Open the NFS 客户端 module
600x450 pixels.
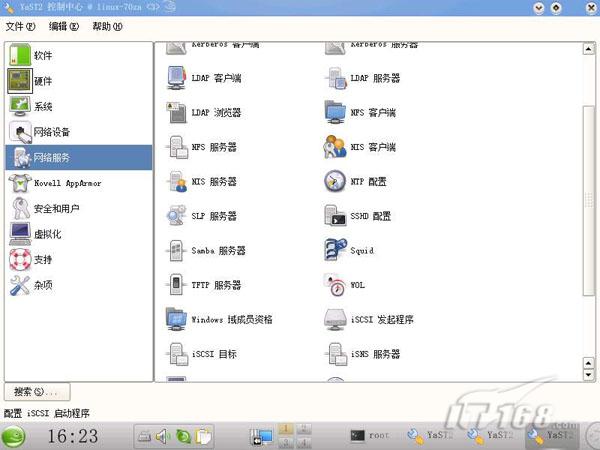point(360,112)
